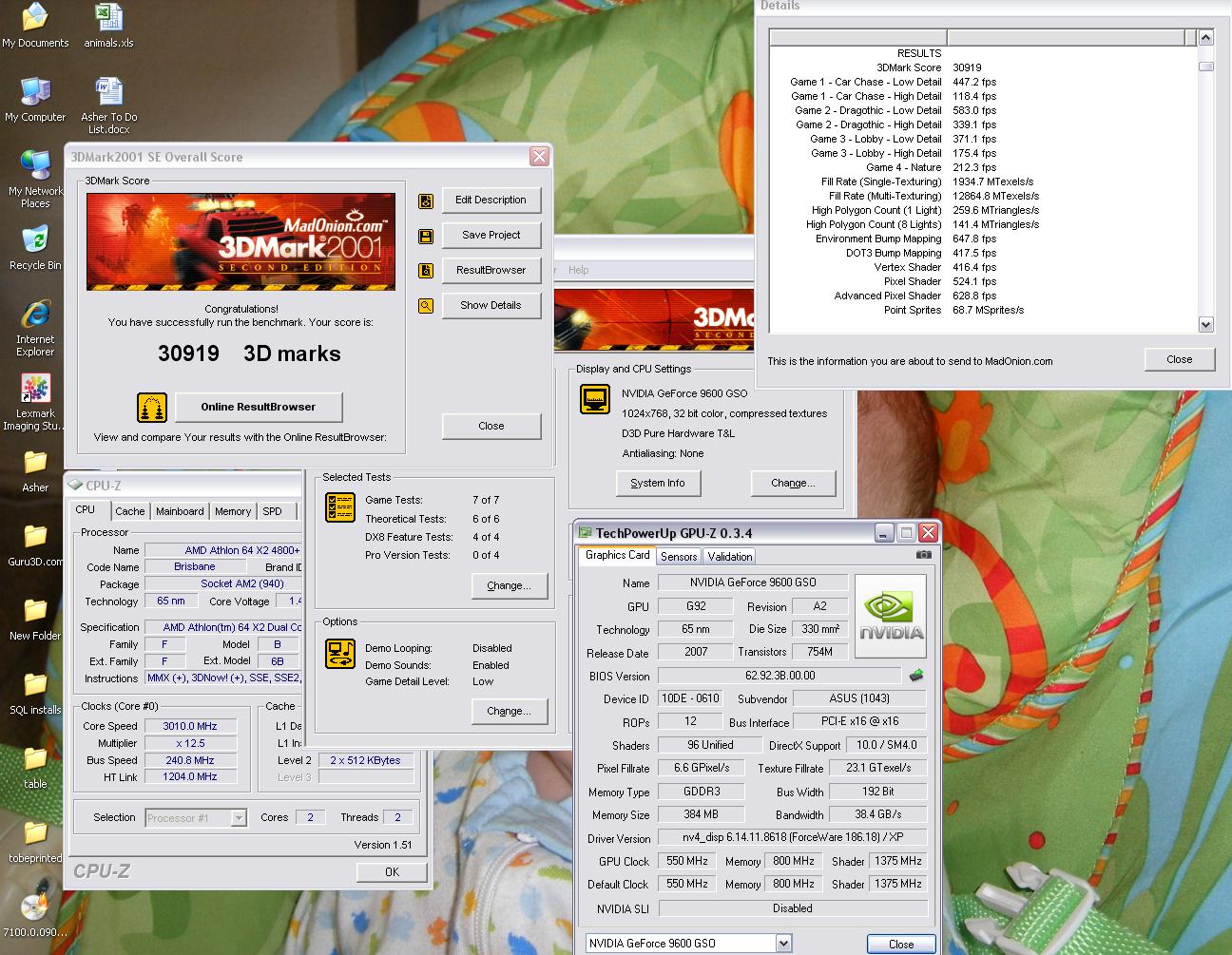Select the Graphics Card tab in GPU-Z
This screenshot has height=955, width=1232.
click(618, 555)
